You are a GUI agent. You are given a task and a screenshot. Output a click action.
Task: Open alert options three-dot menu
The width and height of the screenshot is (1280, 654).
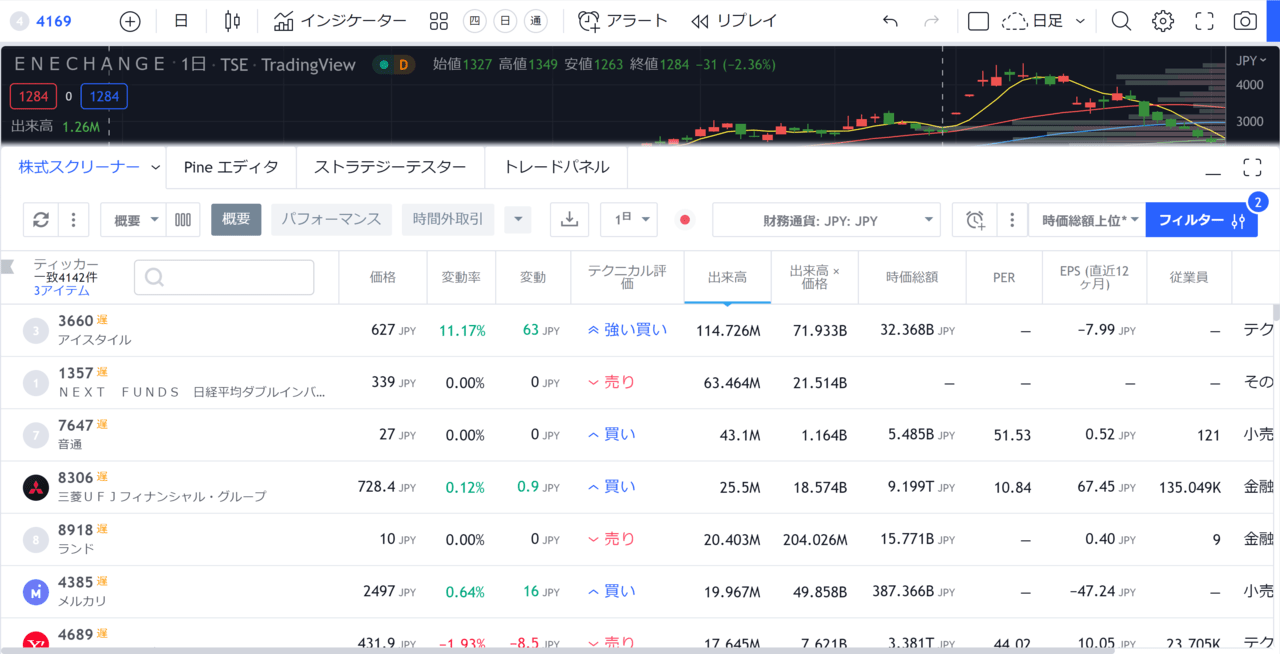pyautogui.click(x=1012, y=220)
